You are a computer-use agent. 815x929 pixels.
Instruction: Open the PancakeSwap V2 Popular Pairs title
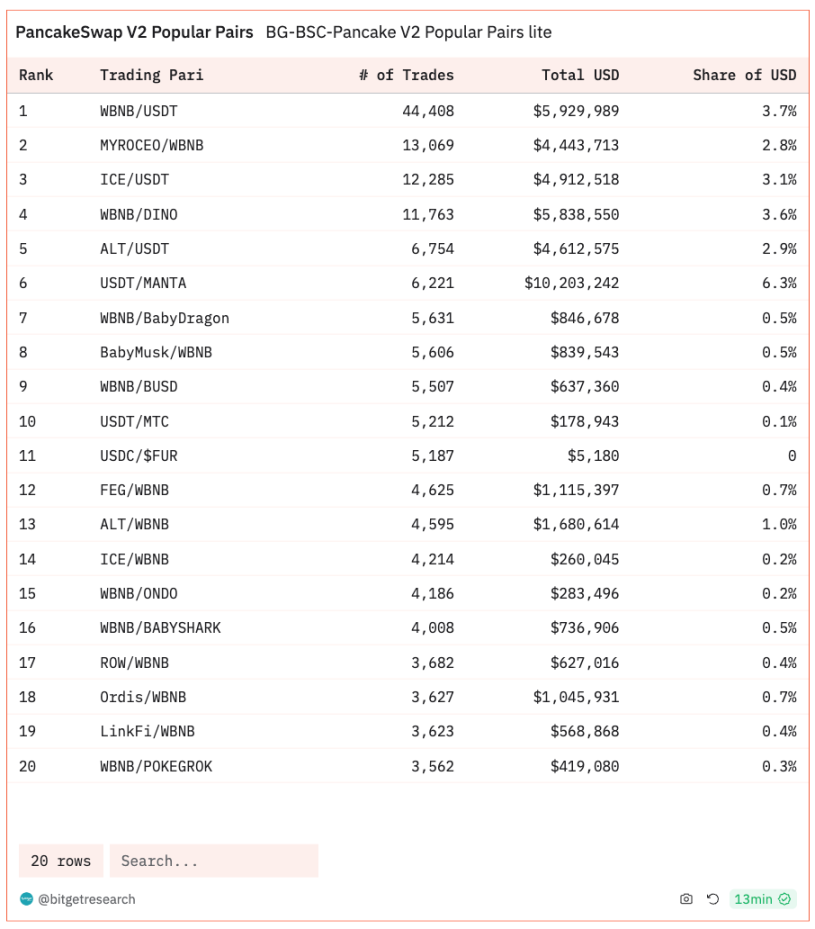(x=134, y=32)
